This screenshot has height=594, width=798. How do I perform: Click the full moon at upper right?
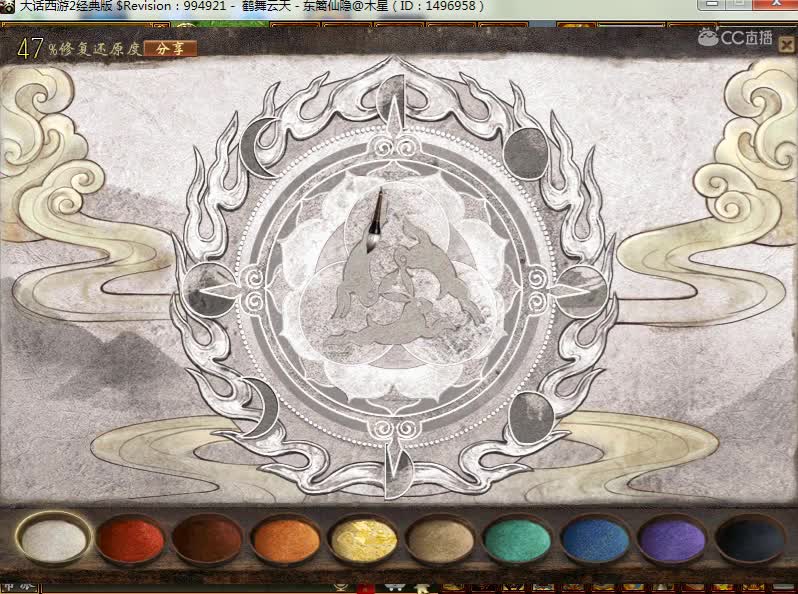tap(526, 153)
